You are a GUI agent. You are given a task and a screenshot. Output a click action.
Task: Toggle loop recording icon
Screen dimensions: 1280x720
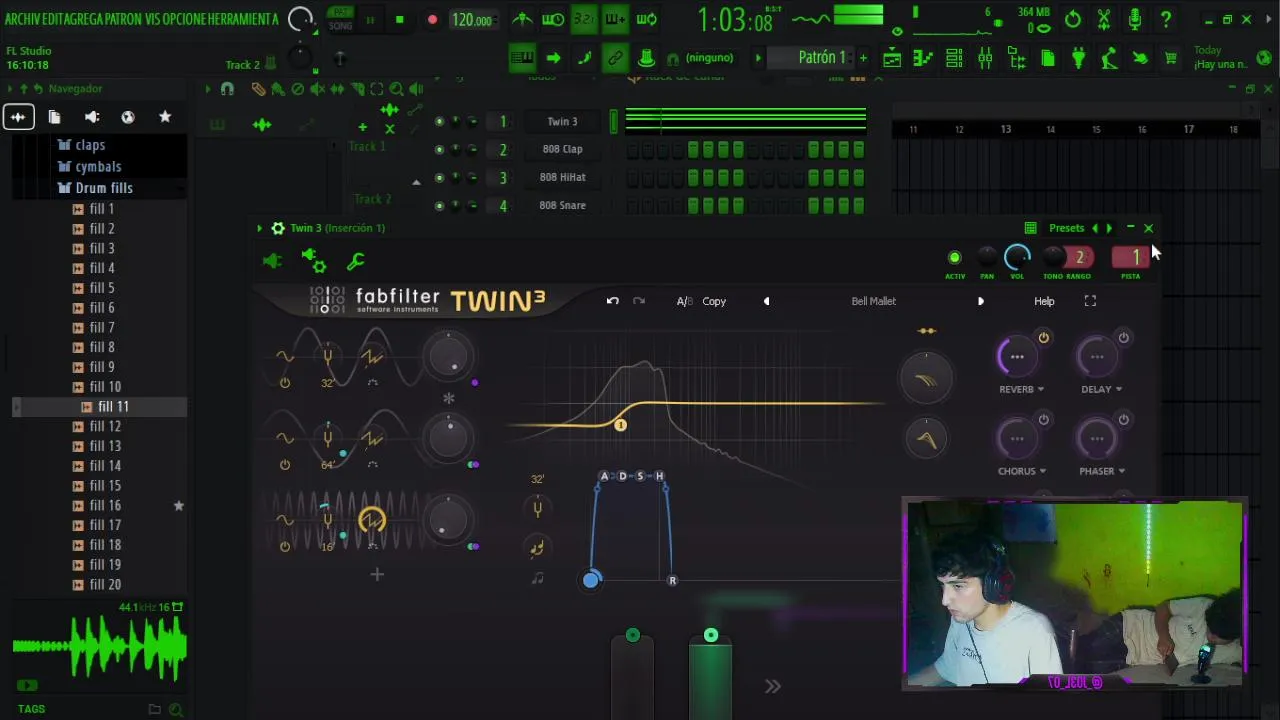647,19
